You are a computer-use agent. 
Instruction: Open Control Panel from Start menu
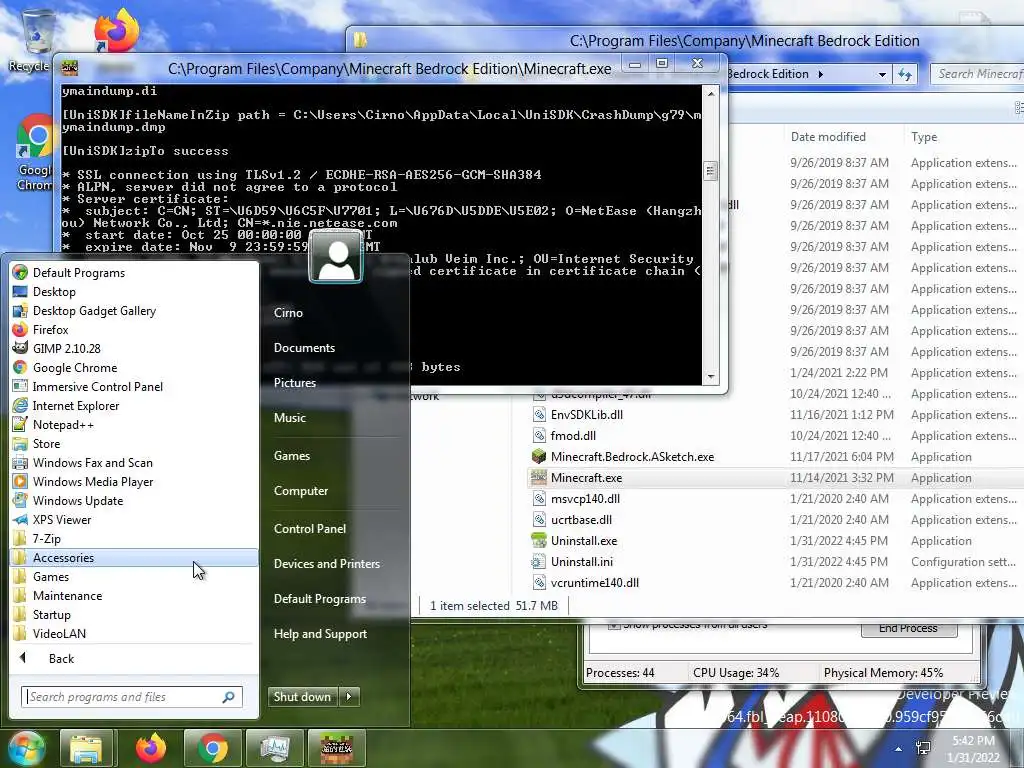[x=310, y=529]
